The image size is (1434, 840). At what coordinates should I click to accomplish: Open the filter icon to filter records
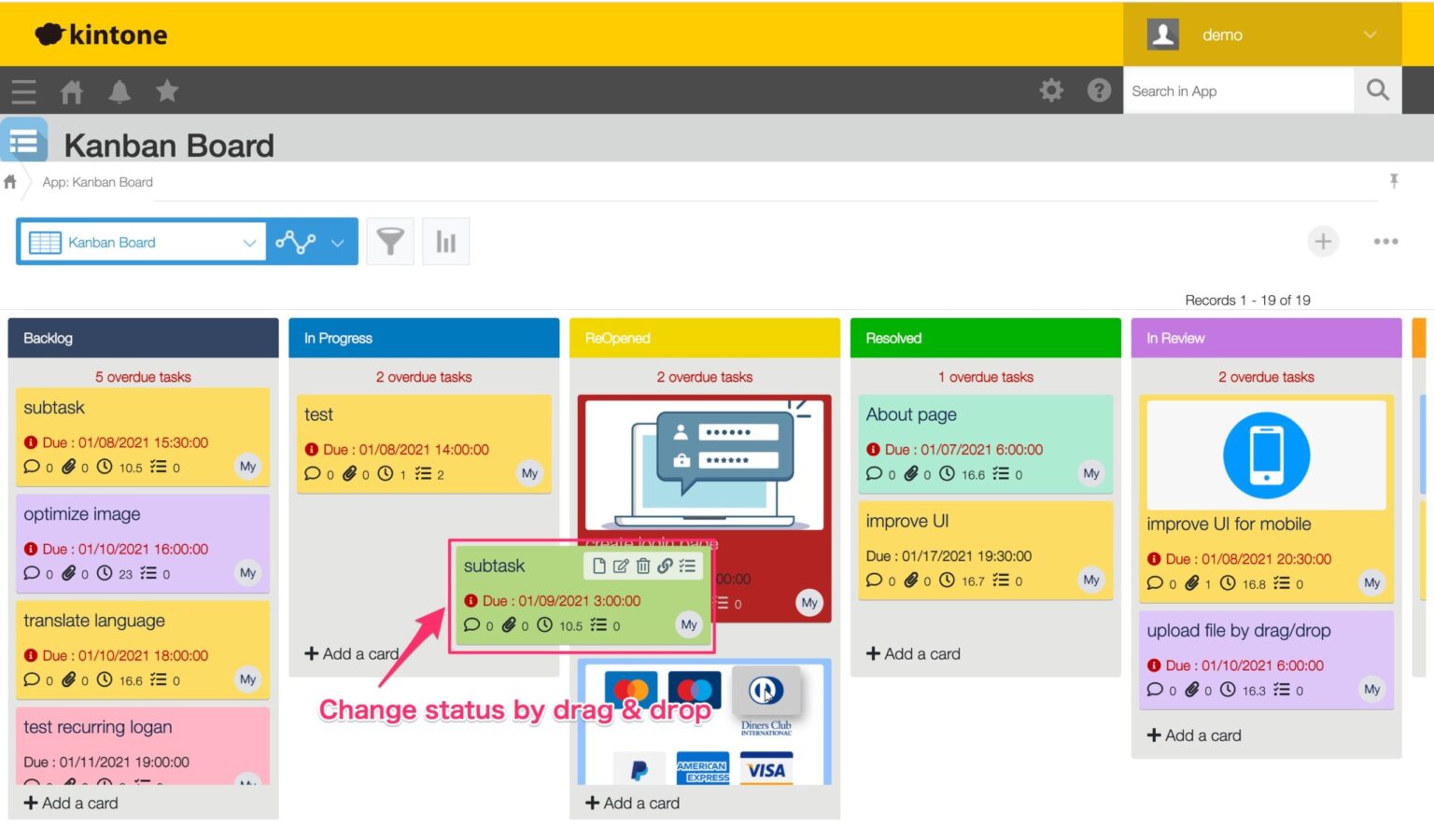tap(390, 241)
